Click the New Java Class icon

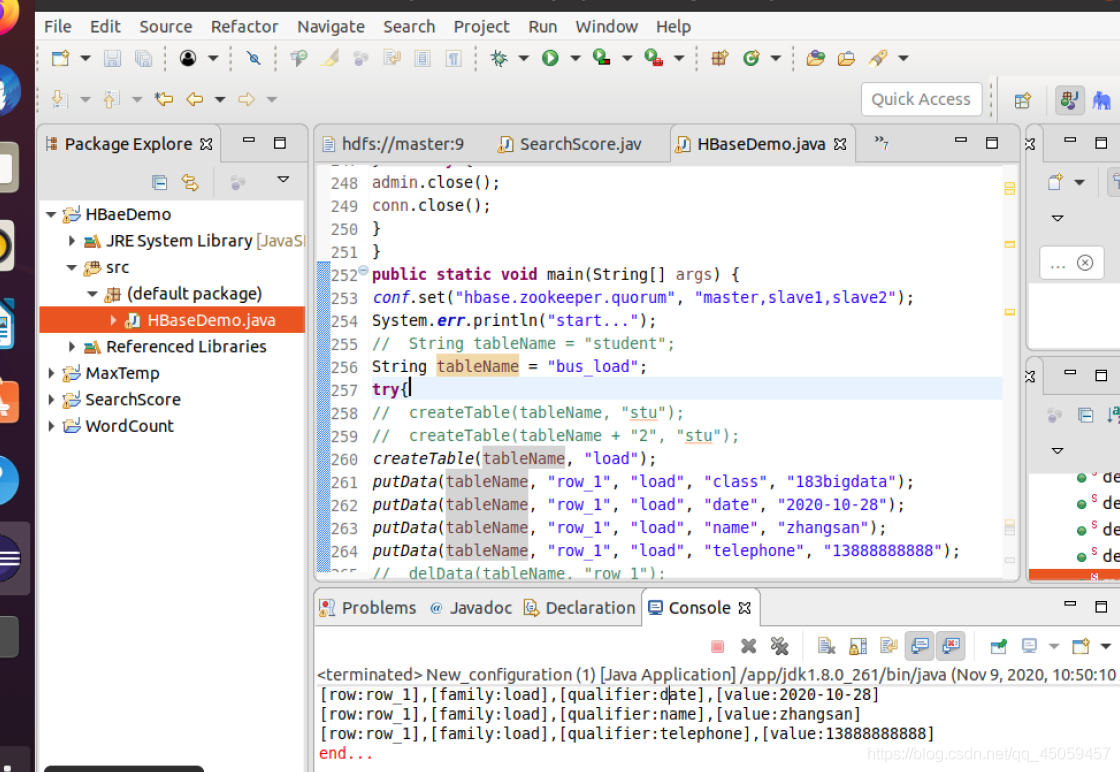pos(751,58)
